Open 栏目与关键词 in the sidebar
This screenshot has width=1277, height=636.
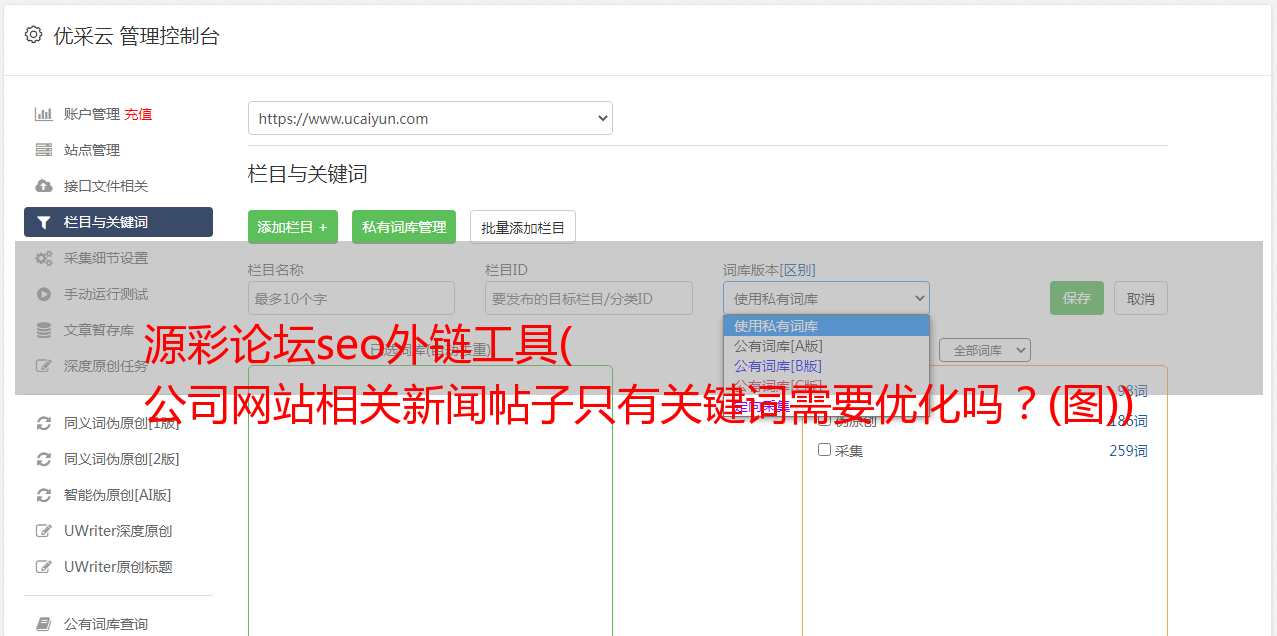pyautogui.click(x=118, y=222)
